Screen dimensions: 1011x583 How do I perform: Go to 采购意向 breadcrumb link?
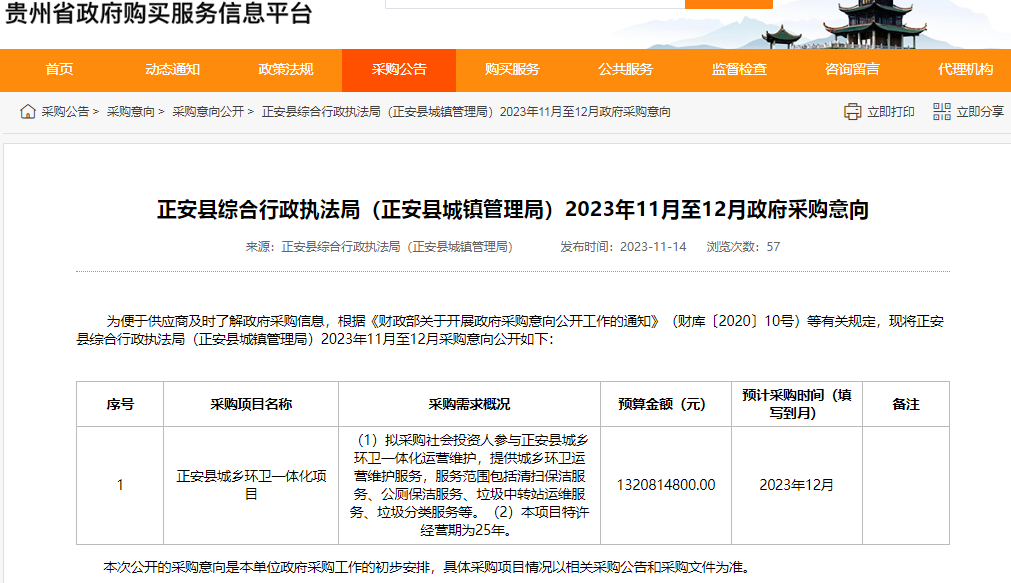pyautogui.click(x=131, y=112)
